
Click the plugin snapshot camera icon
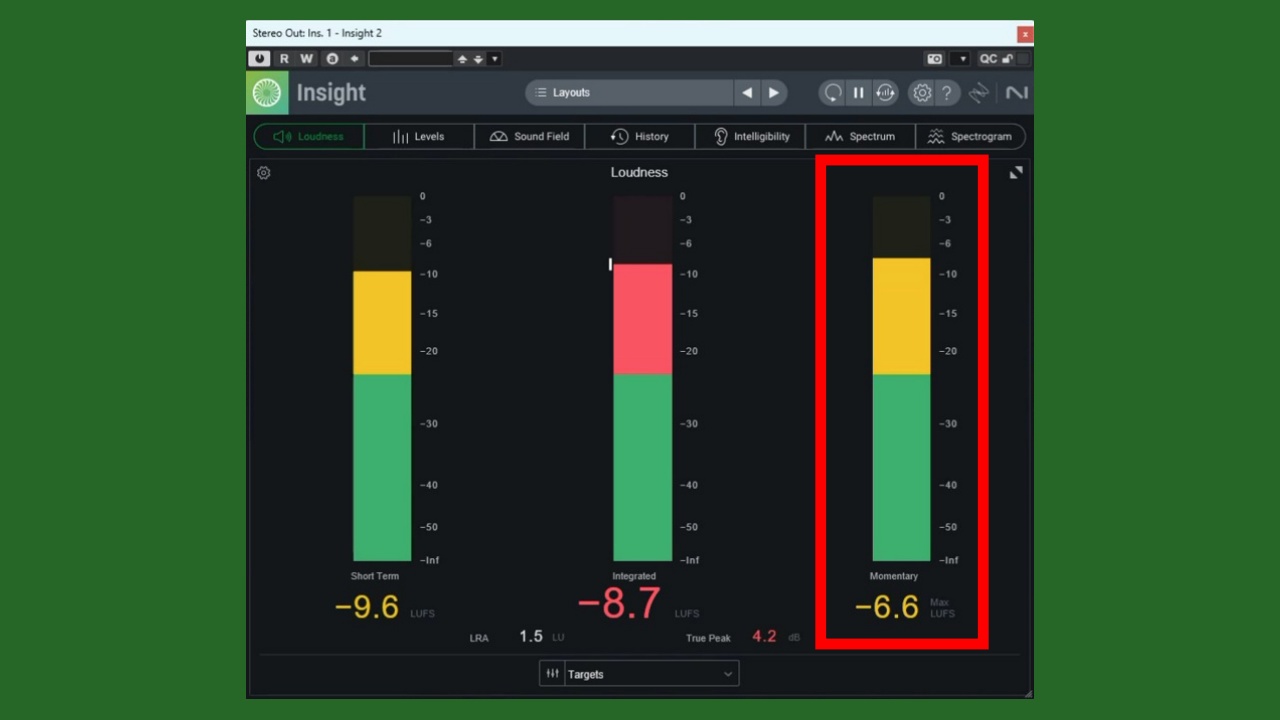(934, 59)
